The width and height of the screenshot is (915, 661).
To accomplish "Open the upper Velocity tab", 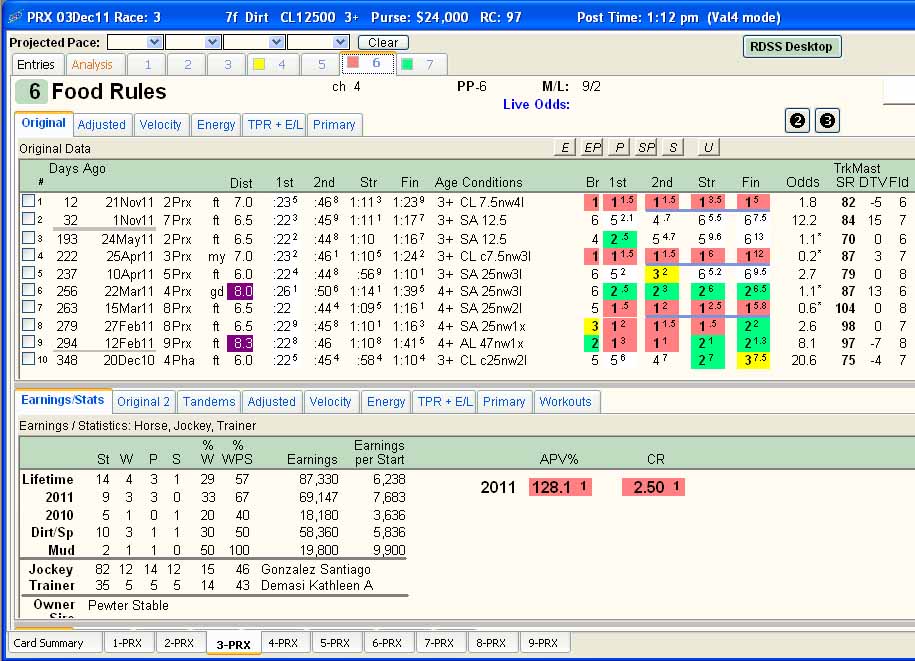I will click(160, 125).
